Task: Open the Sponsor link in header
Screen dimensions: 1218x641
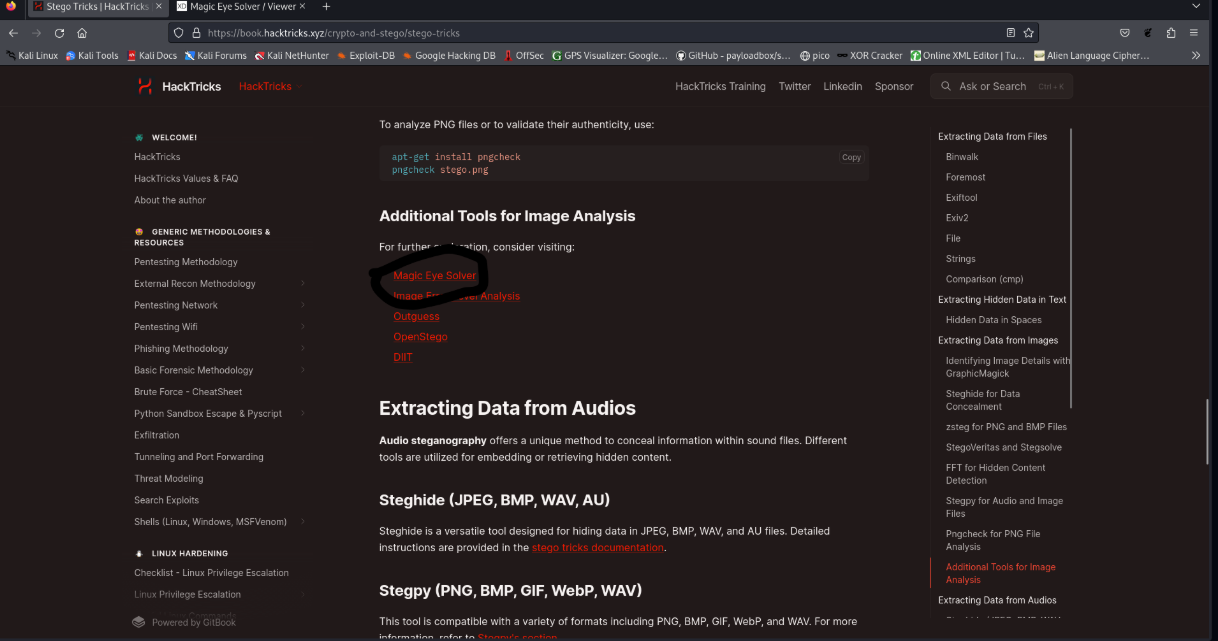Action: (894, 87)
